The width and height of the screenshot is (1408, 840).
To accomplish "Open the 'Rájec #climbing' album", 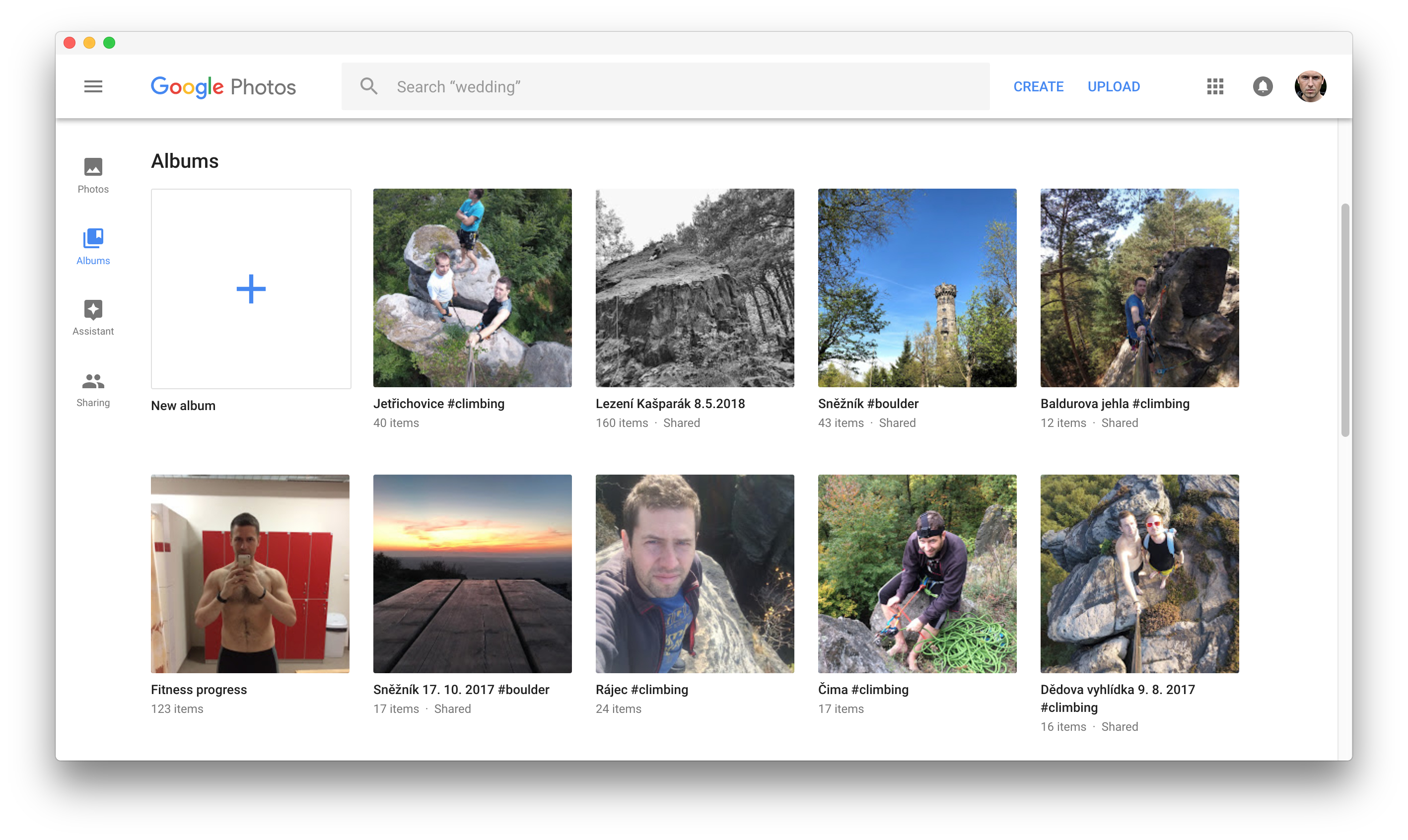I will (695, 574).
